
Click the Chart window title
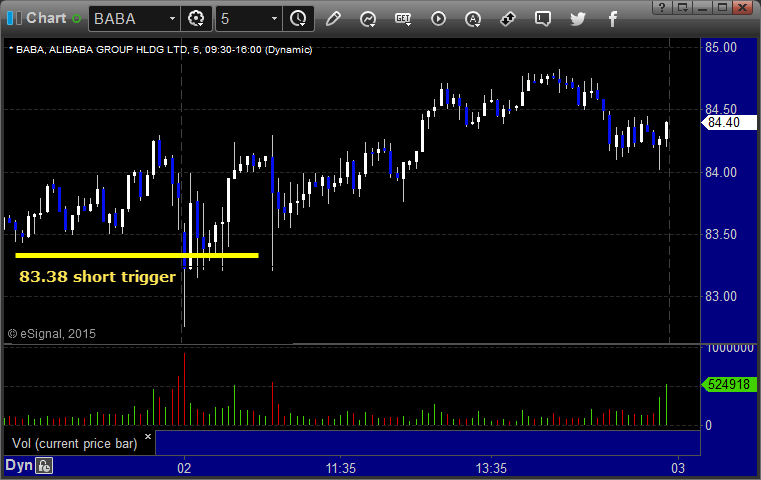pos(46,18)
